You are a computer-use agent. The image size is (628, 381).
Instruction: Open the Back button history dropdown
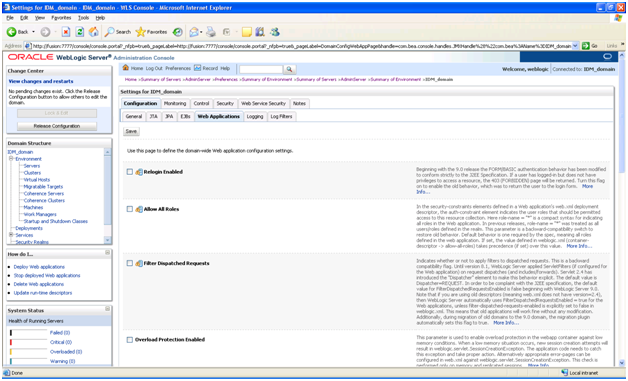click(34, 32)
